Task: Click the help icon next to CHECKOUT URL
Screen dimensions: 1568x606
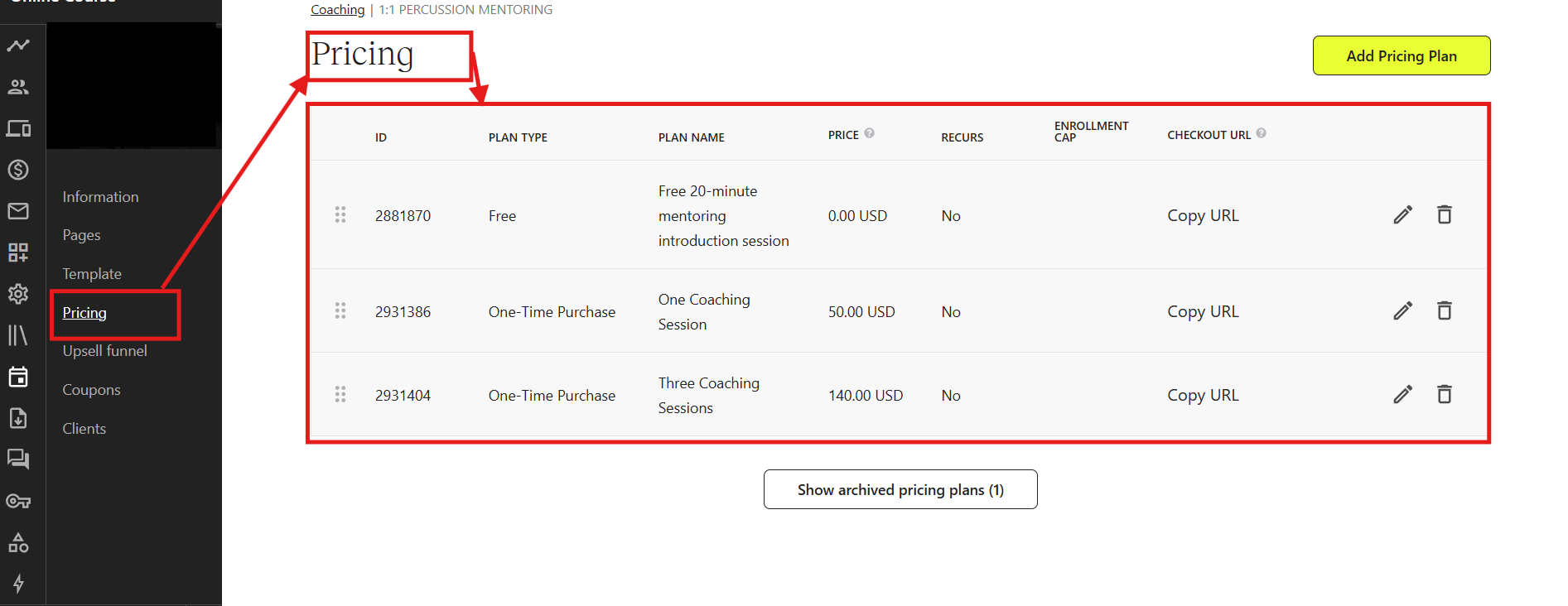Action: (x=1262, y=133)
